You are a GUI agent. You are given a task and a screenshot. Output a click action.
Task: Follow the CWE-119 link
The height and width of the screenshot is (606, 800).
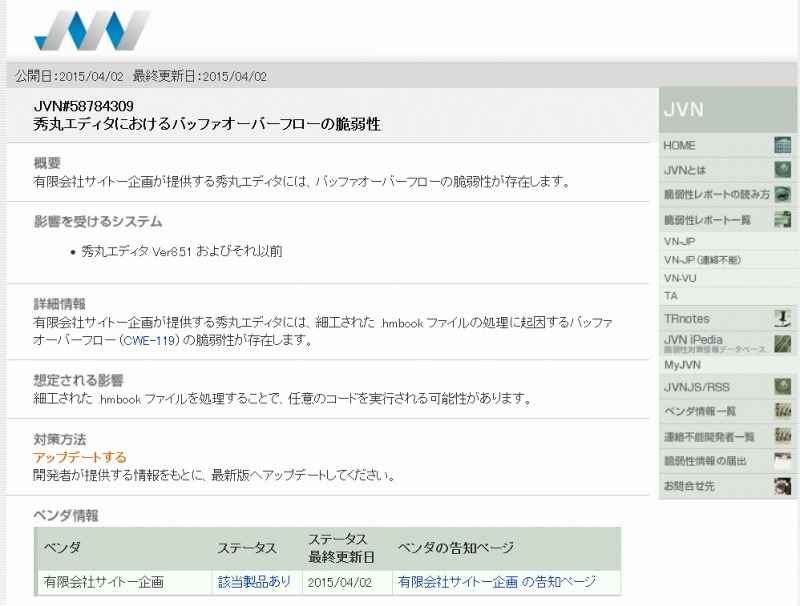tap(149, 340)
